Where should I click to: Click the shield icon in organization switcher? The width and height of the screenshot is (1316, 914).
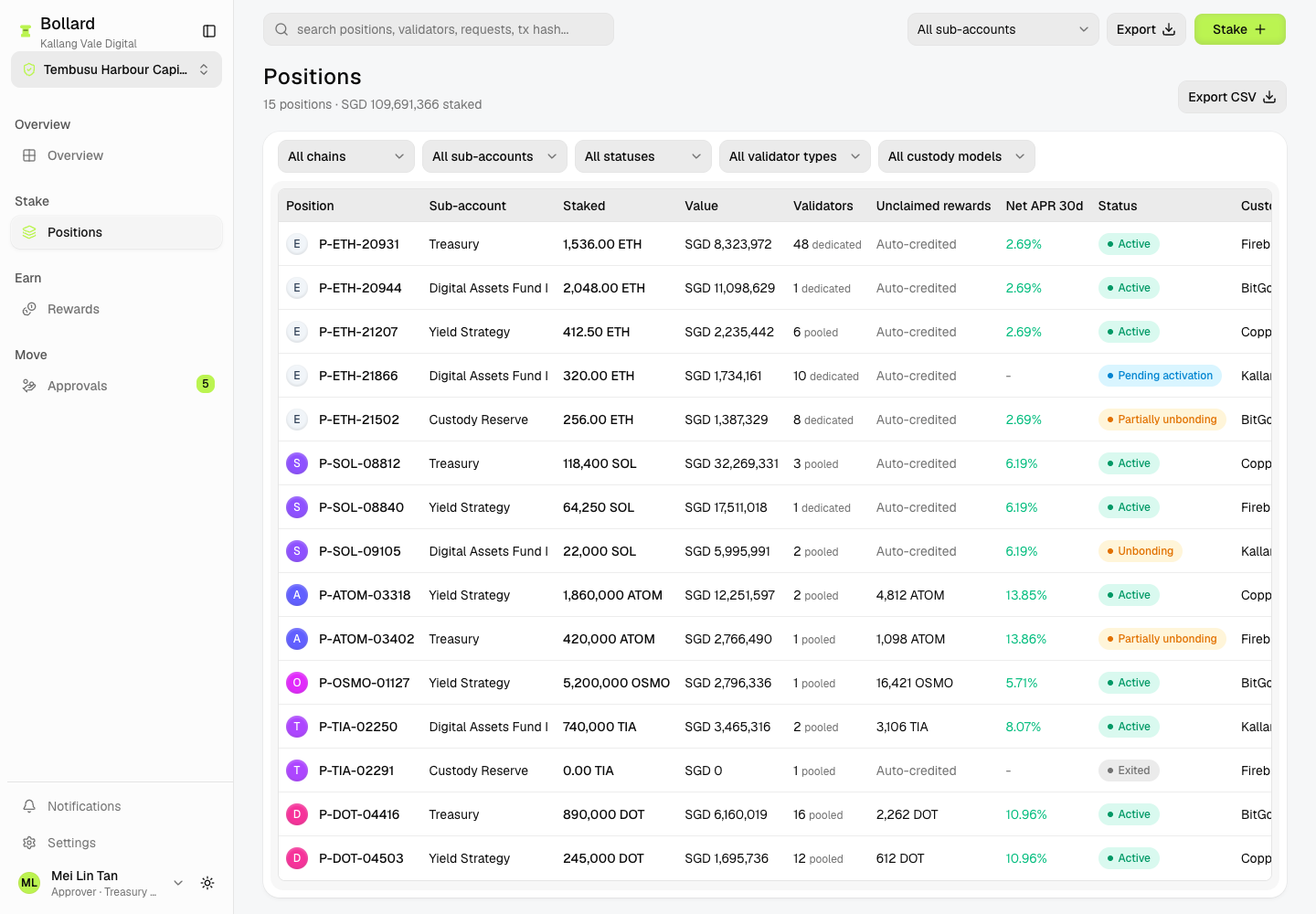(29, 69)
